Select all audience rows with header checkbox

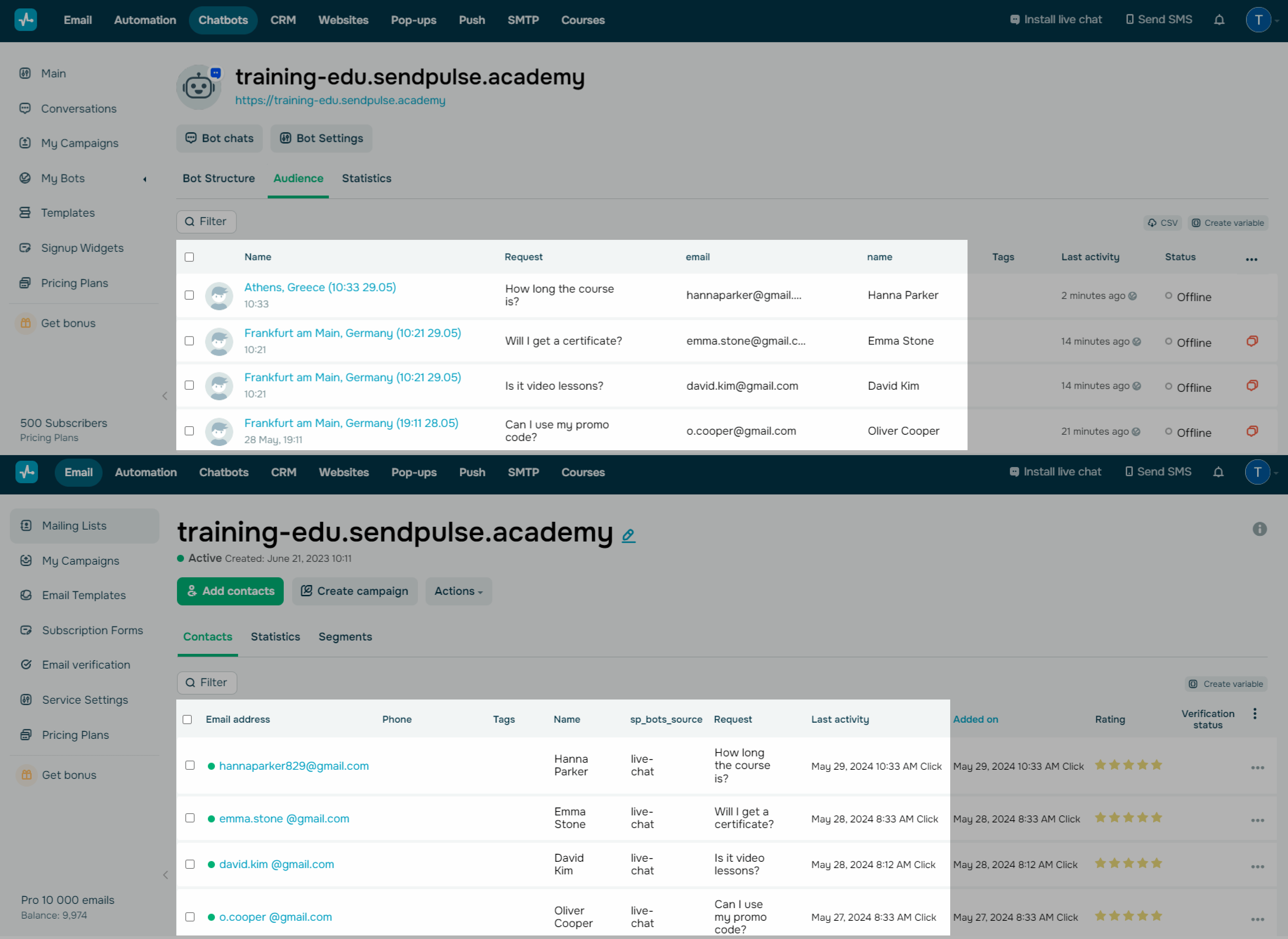189,257
